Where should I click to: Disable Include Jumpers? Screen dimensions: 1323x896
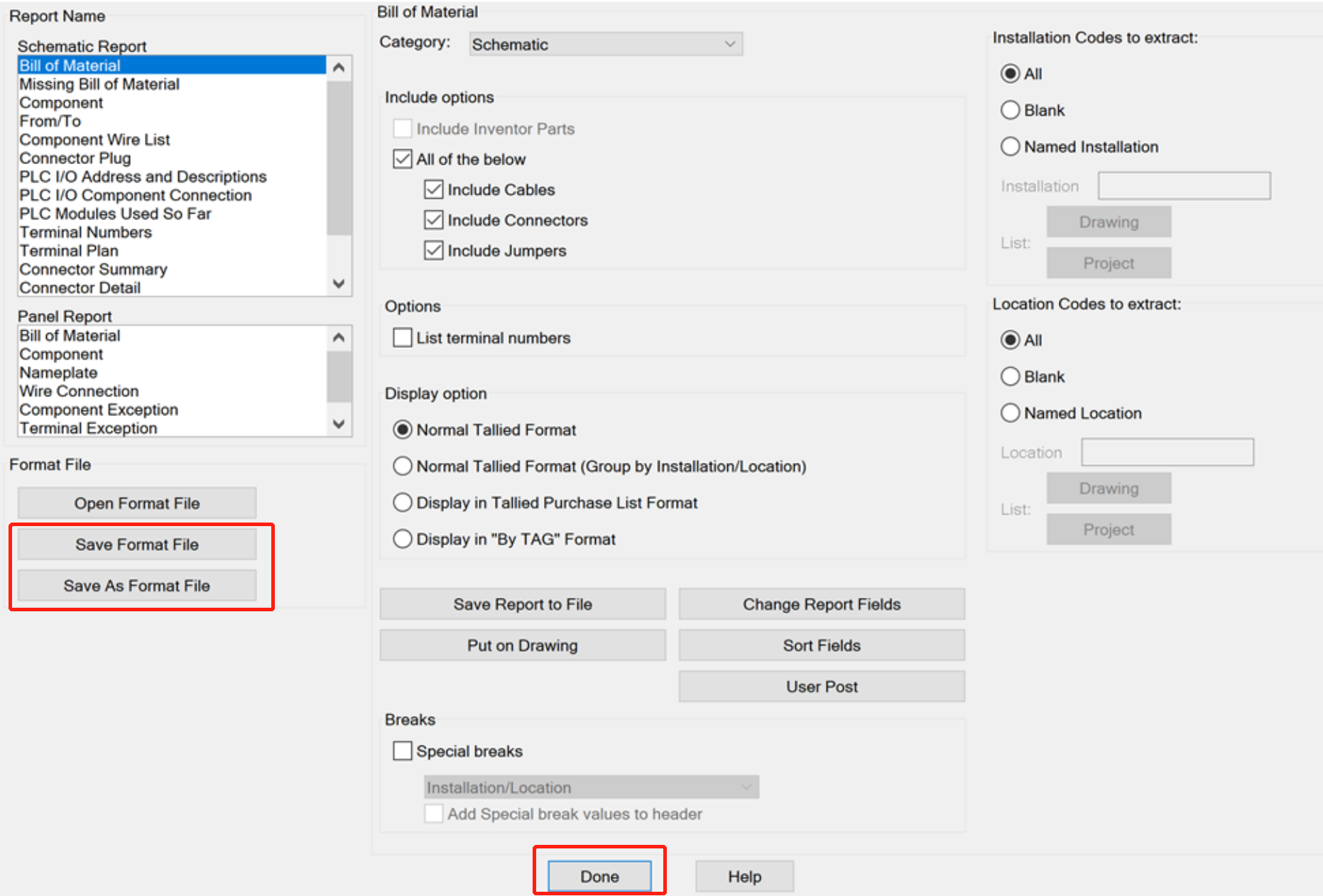[434, 250]
